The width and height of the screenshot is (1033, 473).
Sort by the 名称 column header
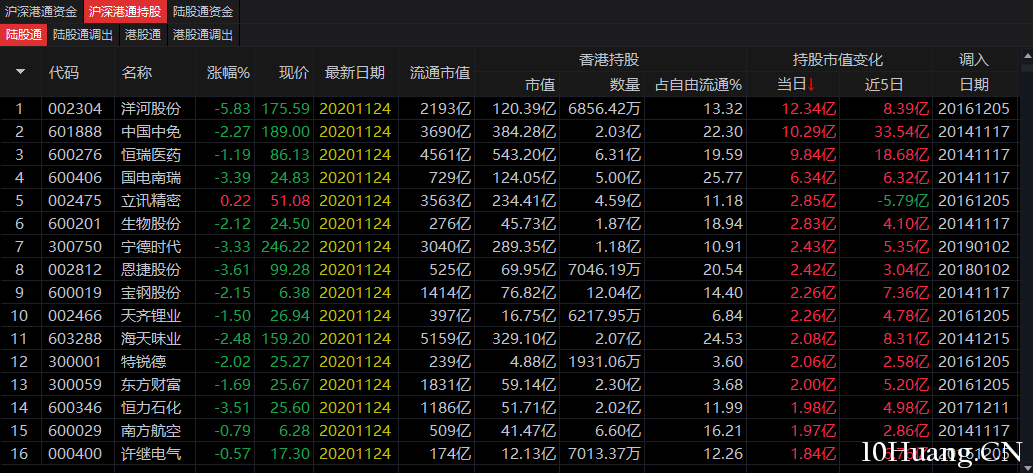(x=137, y=72)
